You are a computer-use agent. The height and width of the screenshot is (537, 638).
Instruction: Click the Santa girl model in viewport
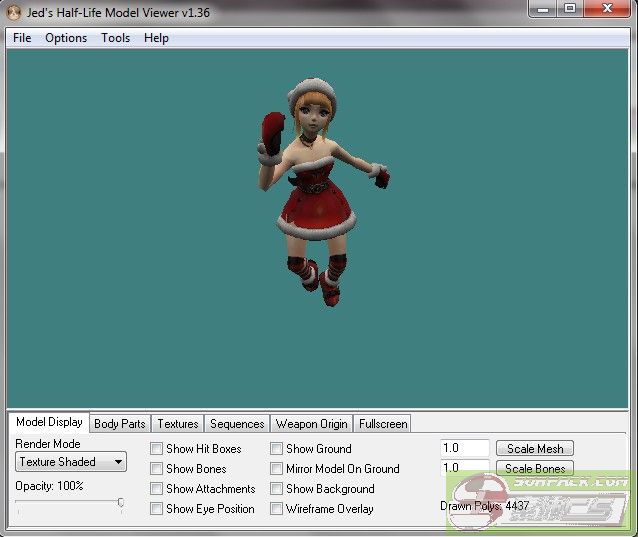pos(319,191)
